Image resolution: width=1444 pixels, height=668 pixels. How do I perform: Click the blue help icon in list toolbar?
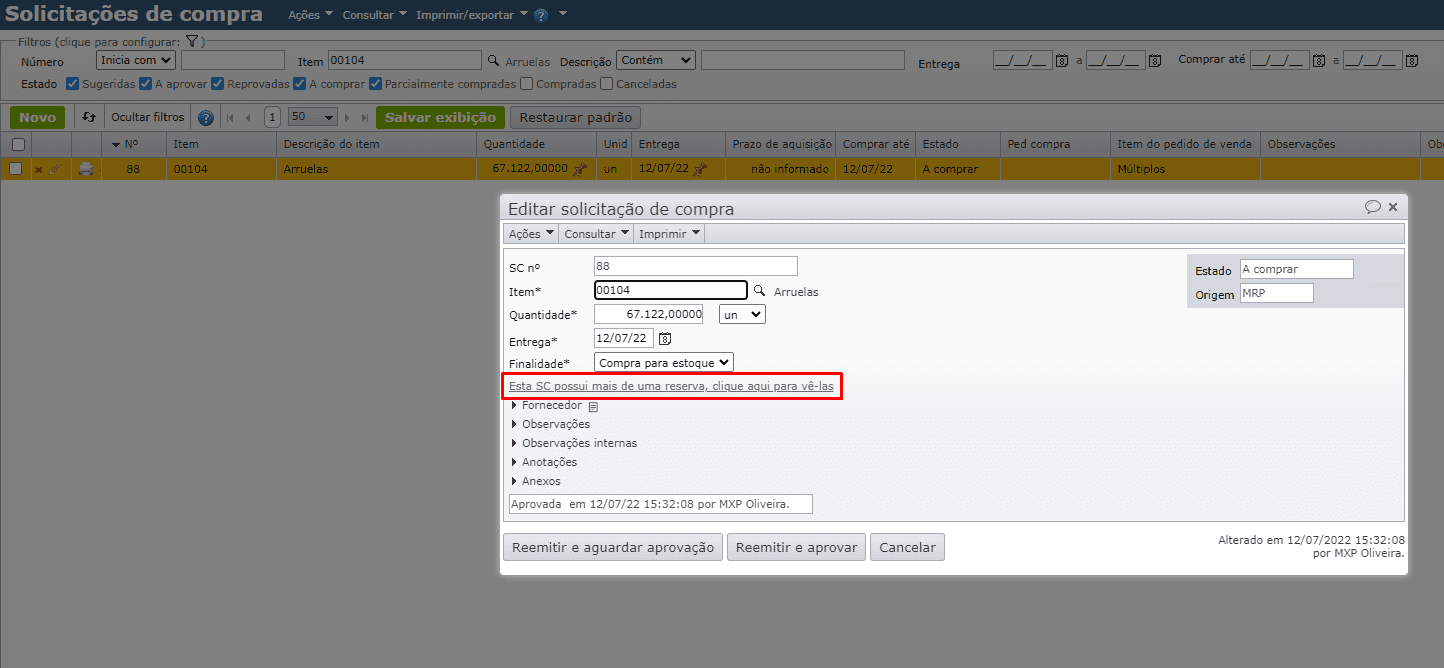click(x=206, y=118)
